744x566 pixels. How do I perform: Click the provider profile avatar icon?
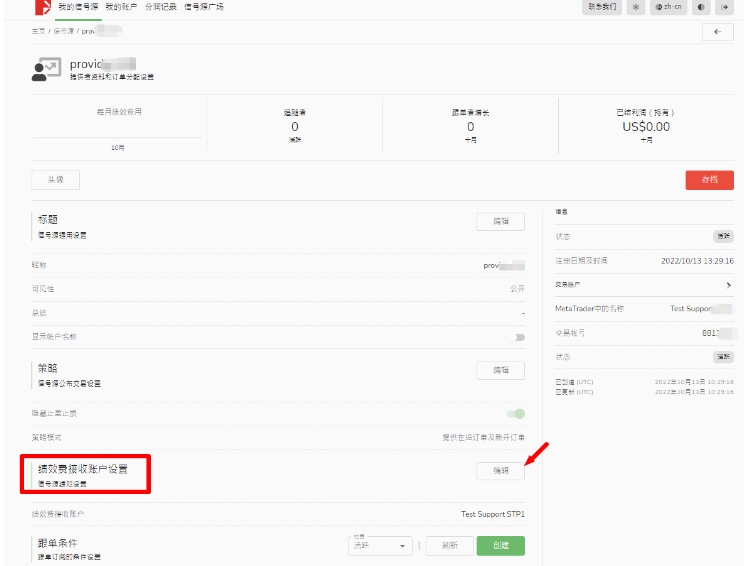[46, 70]
